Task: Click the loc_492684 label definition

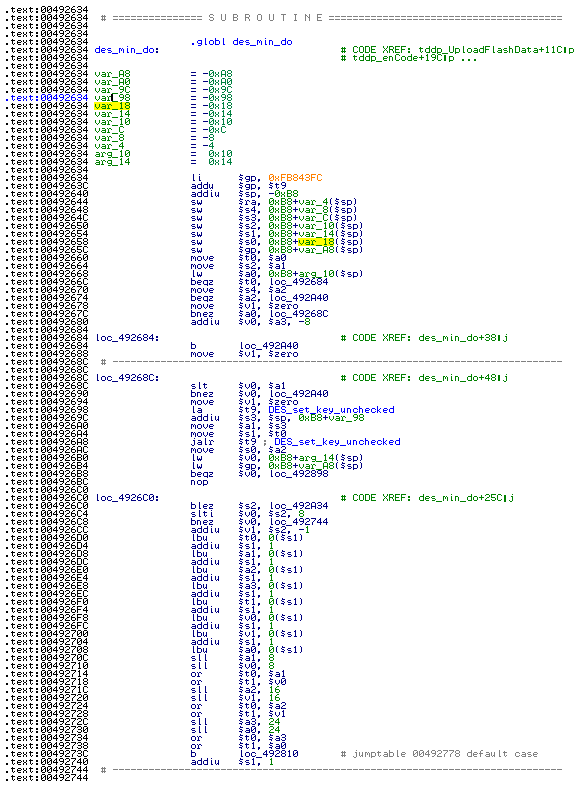Action: coord(127,338)
